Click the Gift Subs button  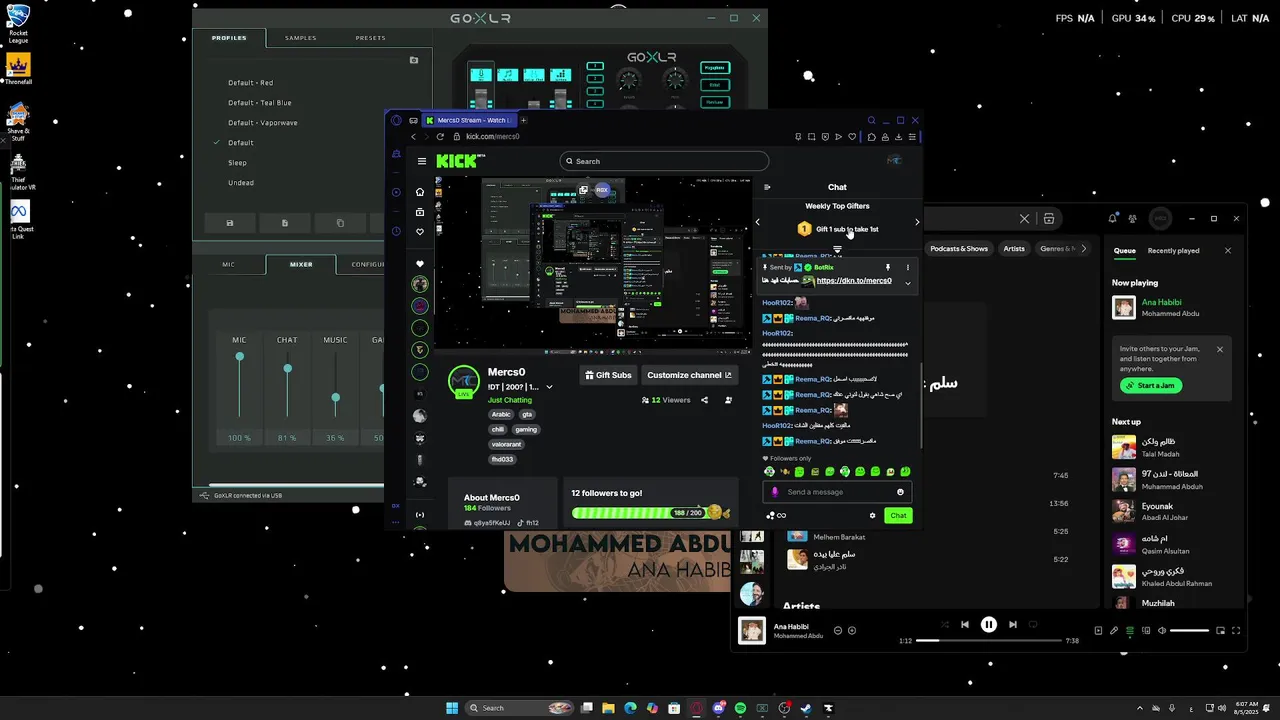[608, 375]
